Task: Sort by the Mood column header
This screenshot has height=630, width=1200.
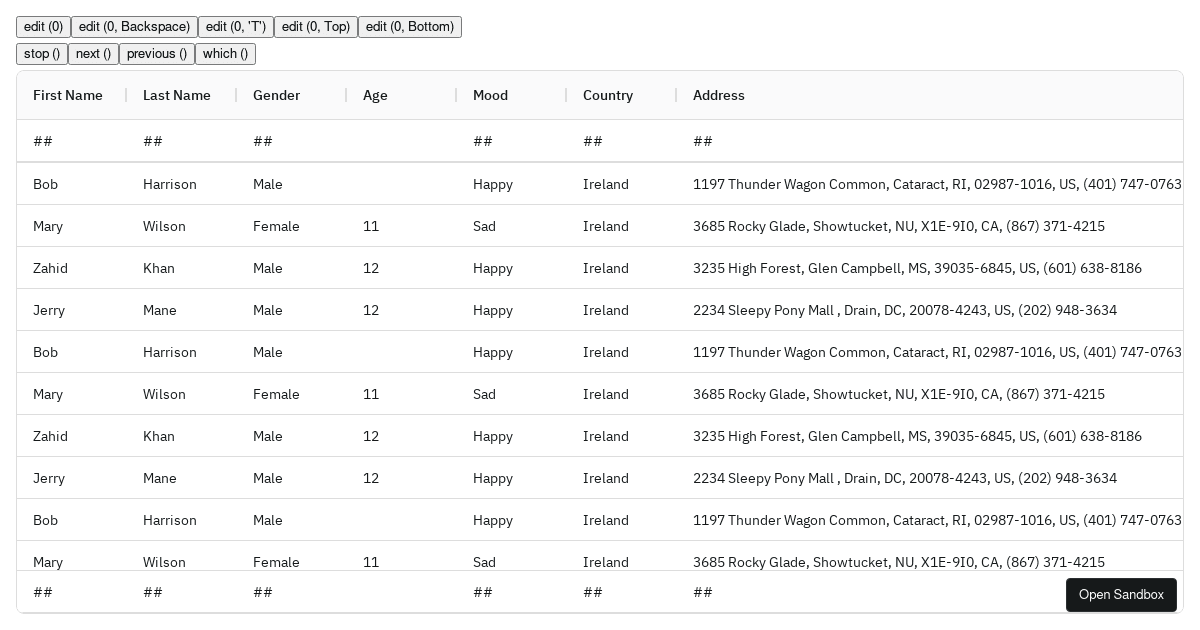Action: [x=490, y=95]
